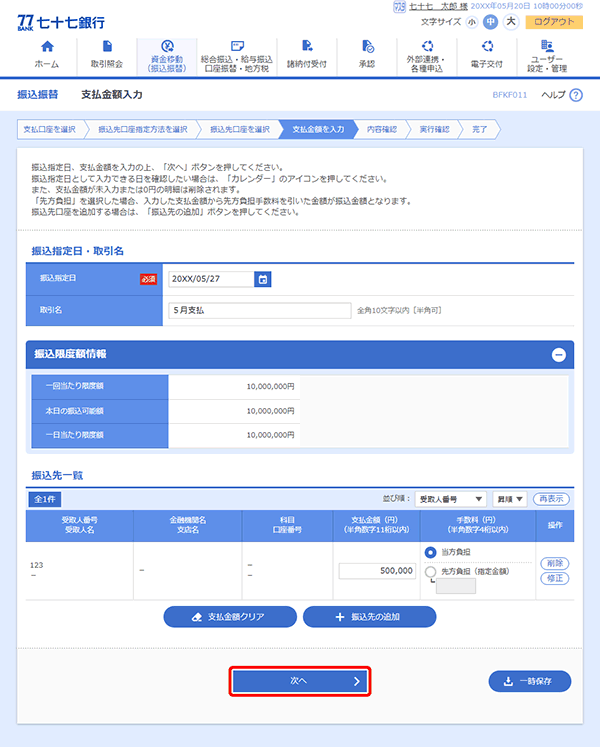The width and height of the screenshot is (600, 747).
Task: Open the 資金移動 (振込振替) menu
Action: pyautogui.click(x=166, y=56)
